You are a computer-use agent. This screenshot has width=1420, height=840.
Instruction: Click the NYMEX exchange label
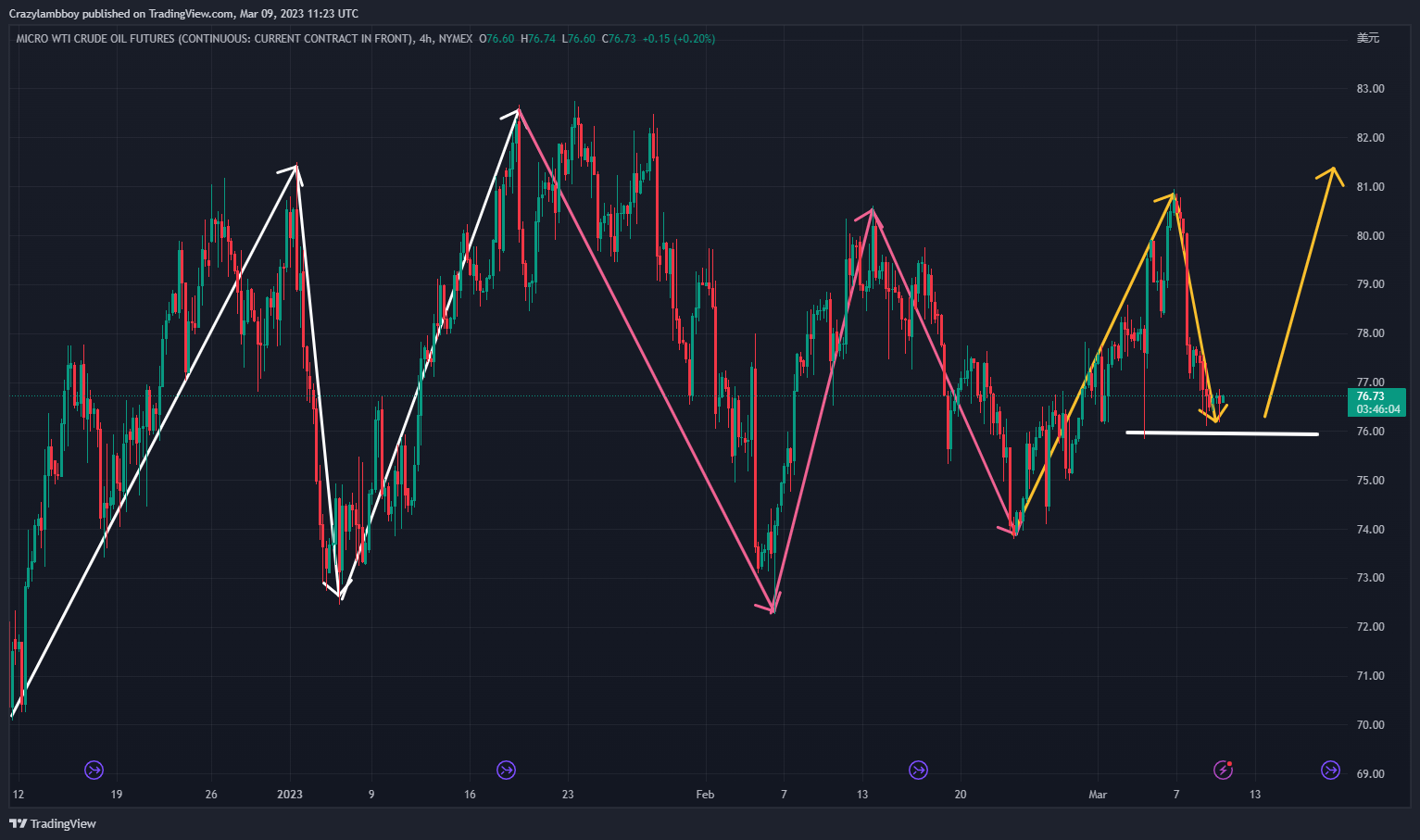coord(456,39)
